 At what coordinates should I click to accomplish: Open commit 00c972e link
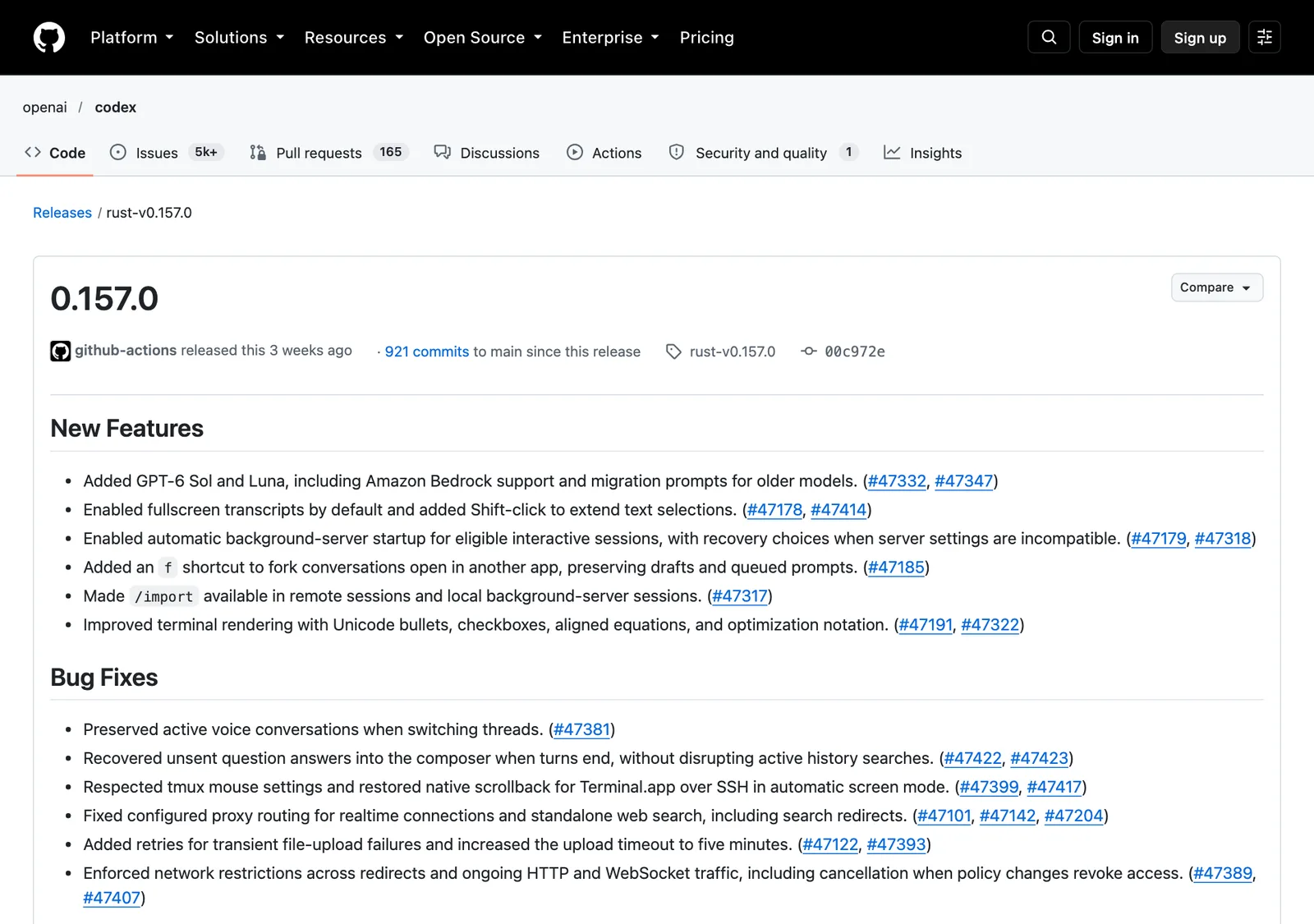(855, 352)
